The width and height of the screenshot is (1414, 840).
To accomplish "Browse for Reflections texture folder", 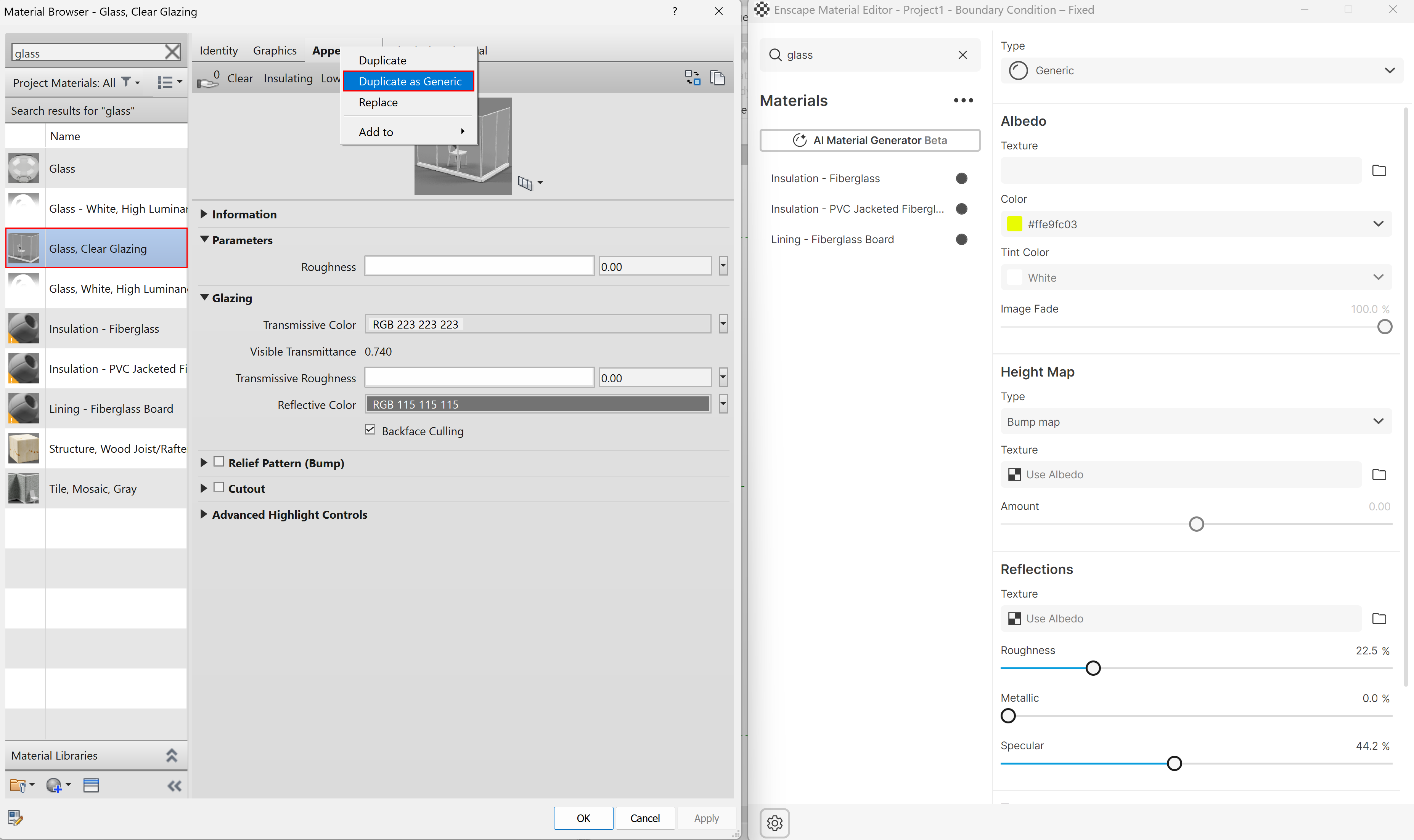I will (1379, 619).
